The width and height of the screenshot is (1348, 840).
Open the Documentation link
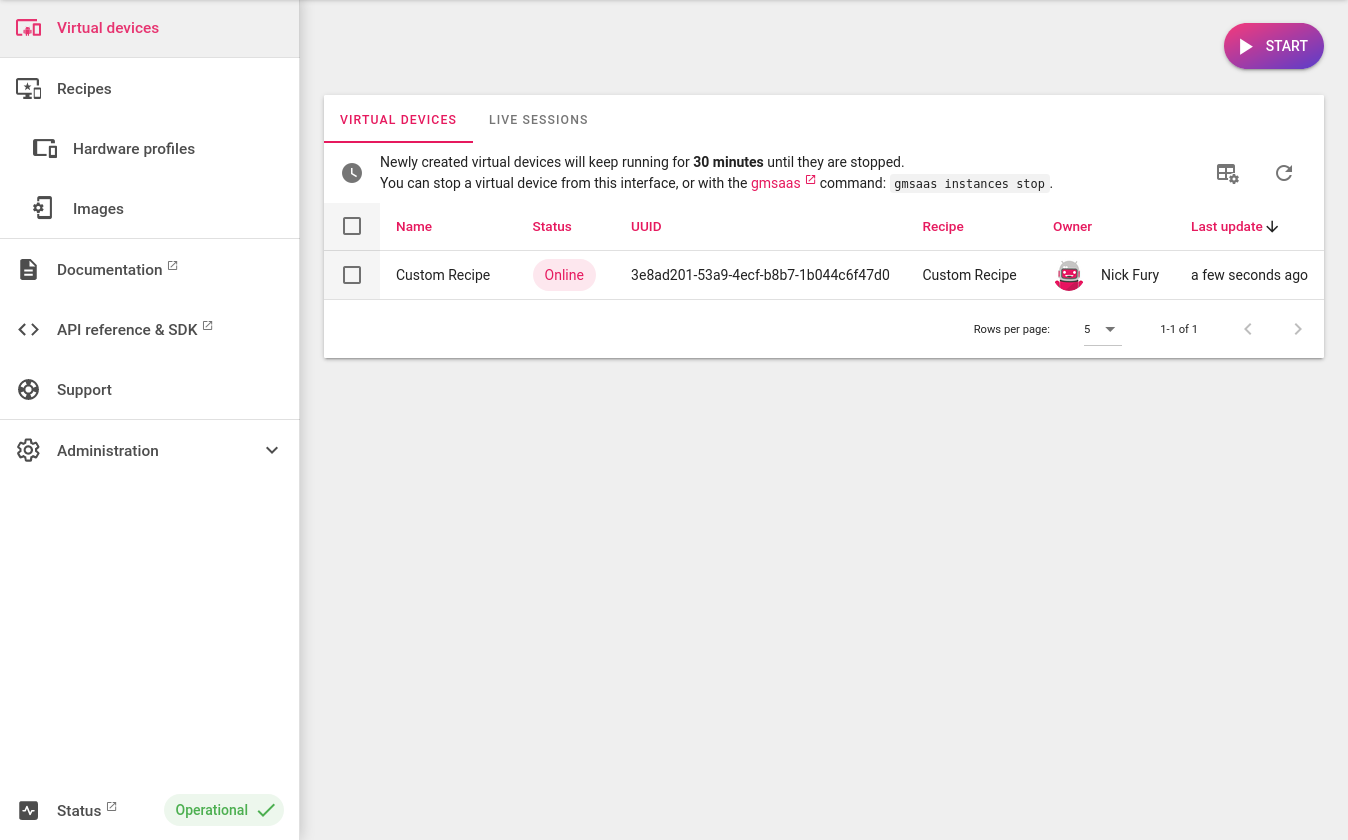pyautogui.click(x=150, y=270)
